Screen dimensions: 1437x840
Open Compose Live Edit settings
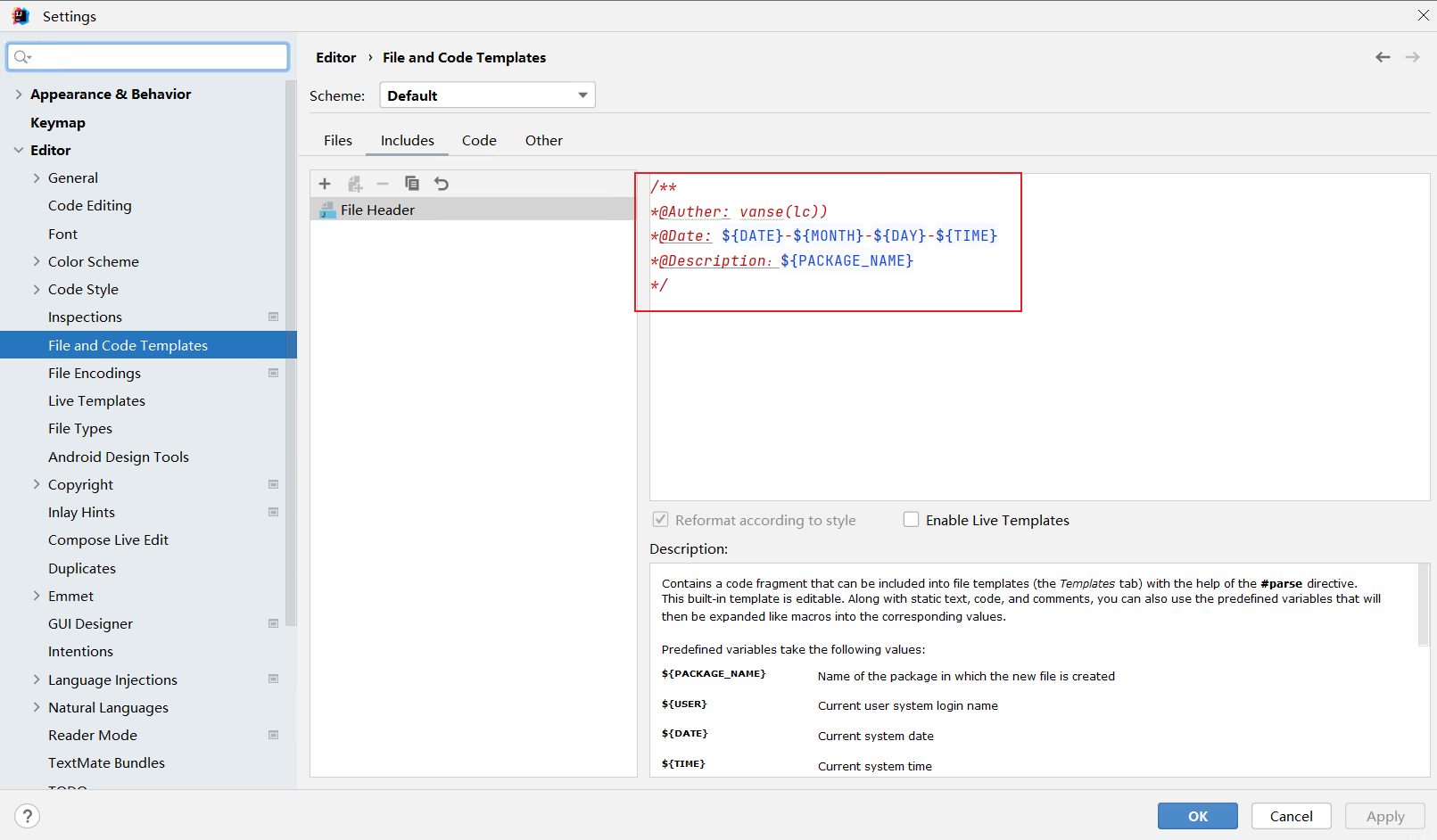(x=108, y=539)
